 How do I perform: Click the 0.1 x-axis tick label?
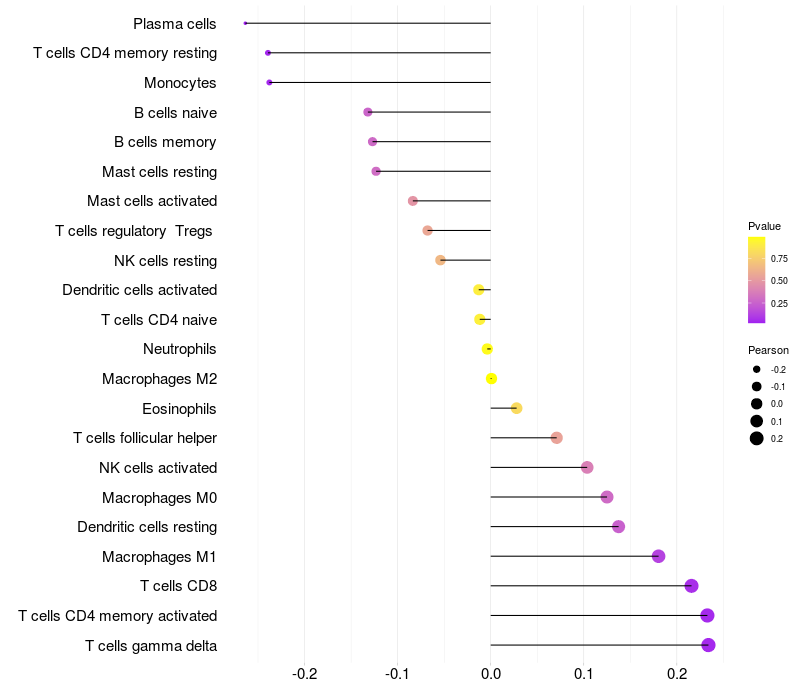584,674
